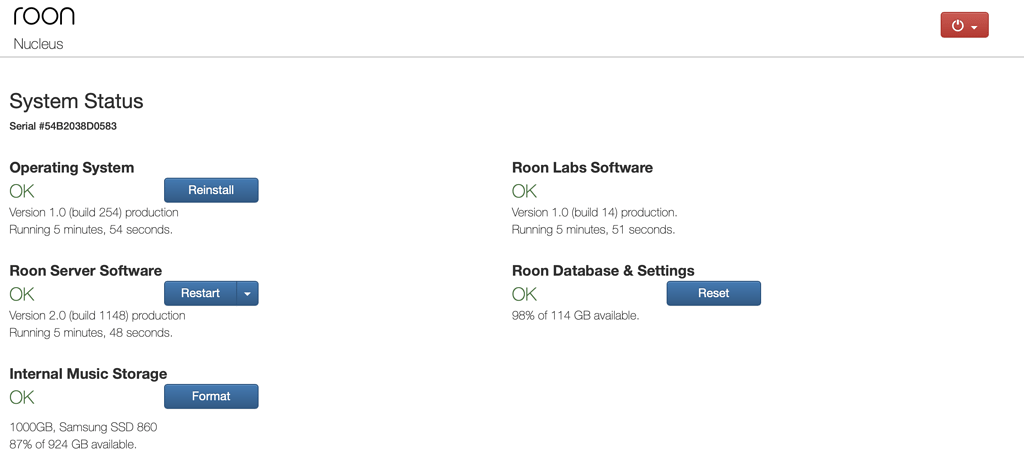Viewport: 1024px width, 469px height.
Task: Format the Internal Music Storage
Action: pyautogui.click(x=211, y=396)
